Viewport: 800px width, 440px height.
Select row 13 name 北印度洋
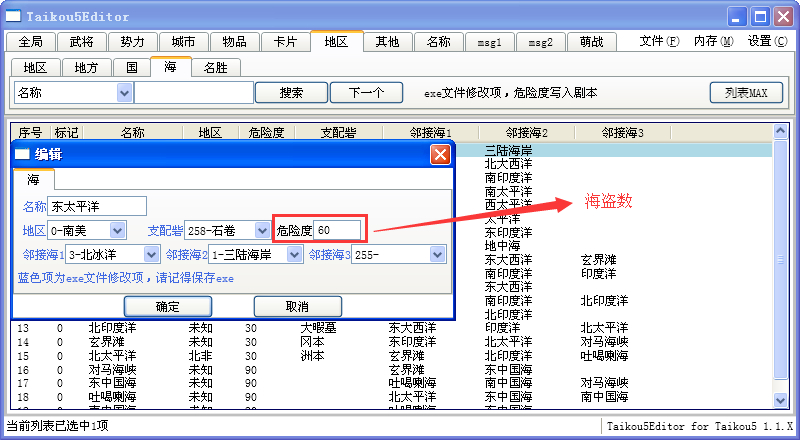pyautogui.click(x=112, y=328)
